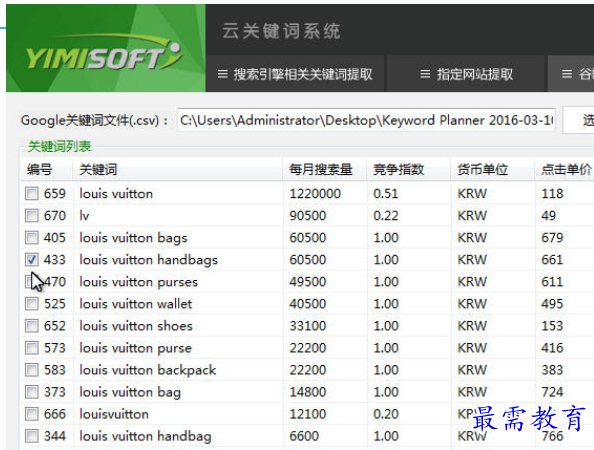Select keyword 'louis vuitton' in row 659
This screenshot has width=594, height=450.
point(116,194)
